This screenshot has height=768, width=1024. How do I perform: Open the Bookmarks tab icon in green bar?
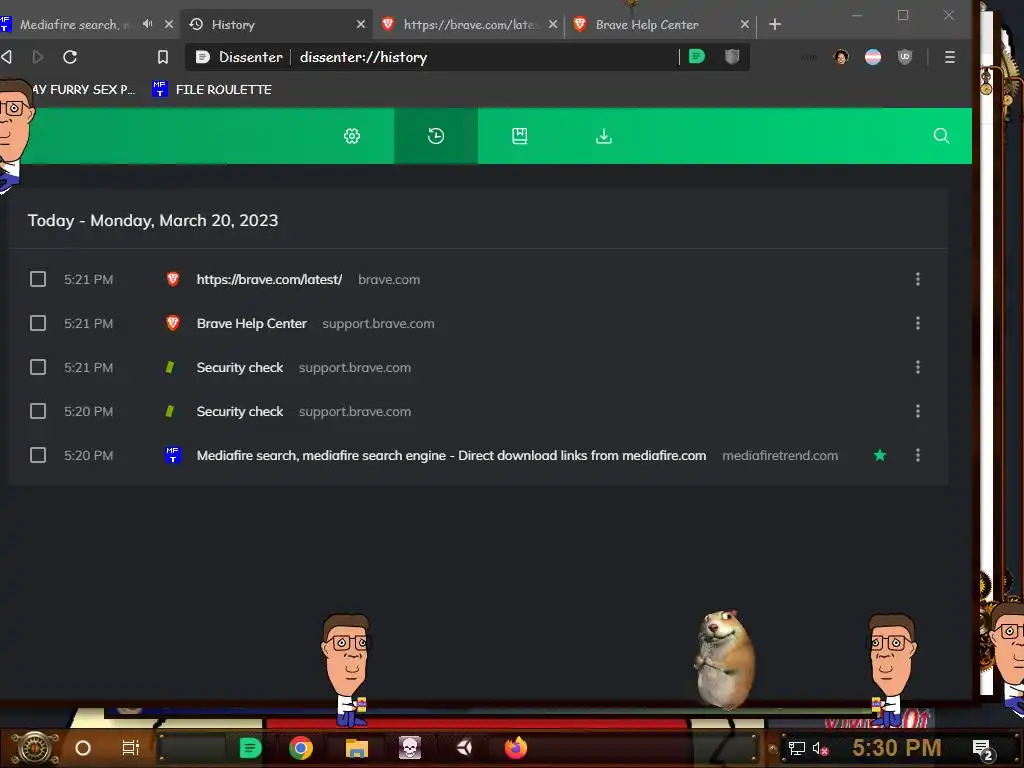520,136
